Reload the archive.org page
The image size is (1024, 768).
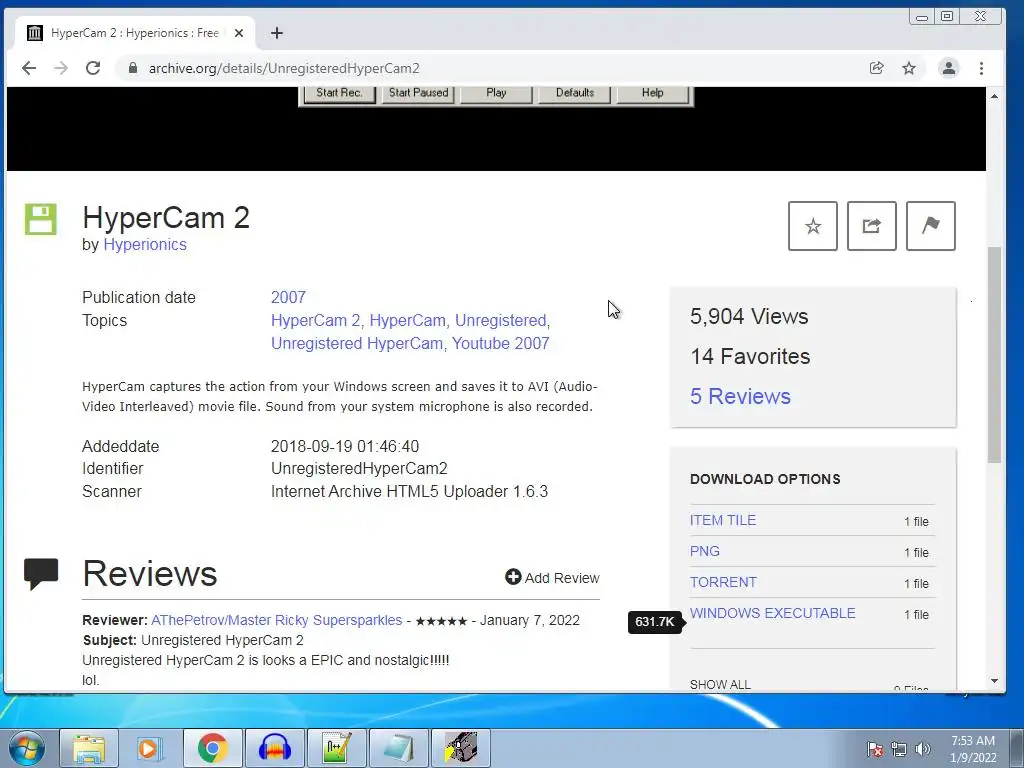click(93, 68)
